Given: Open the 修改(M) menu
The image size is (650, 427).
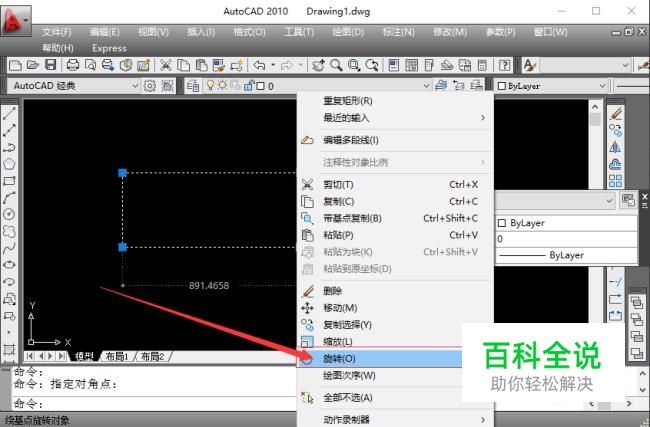Looking at the screenshot, I should (450, 32).
